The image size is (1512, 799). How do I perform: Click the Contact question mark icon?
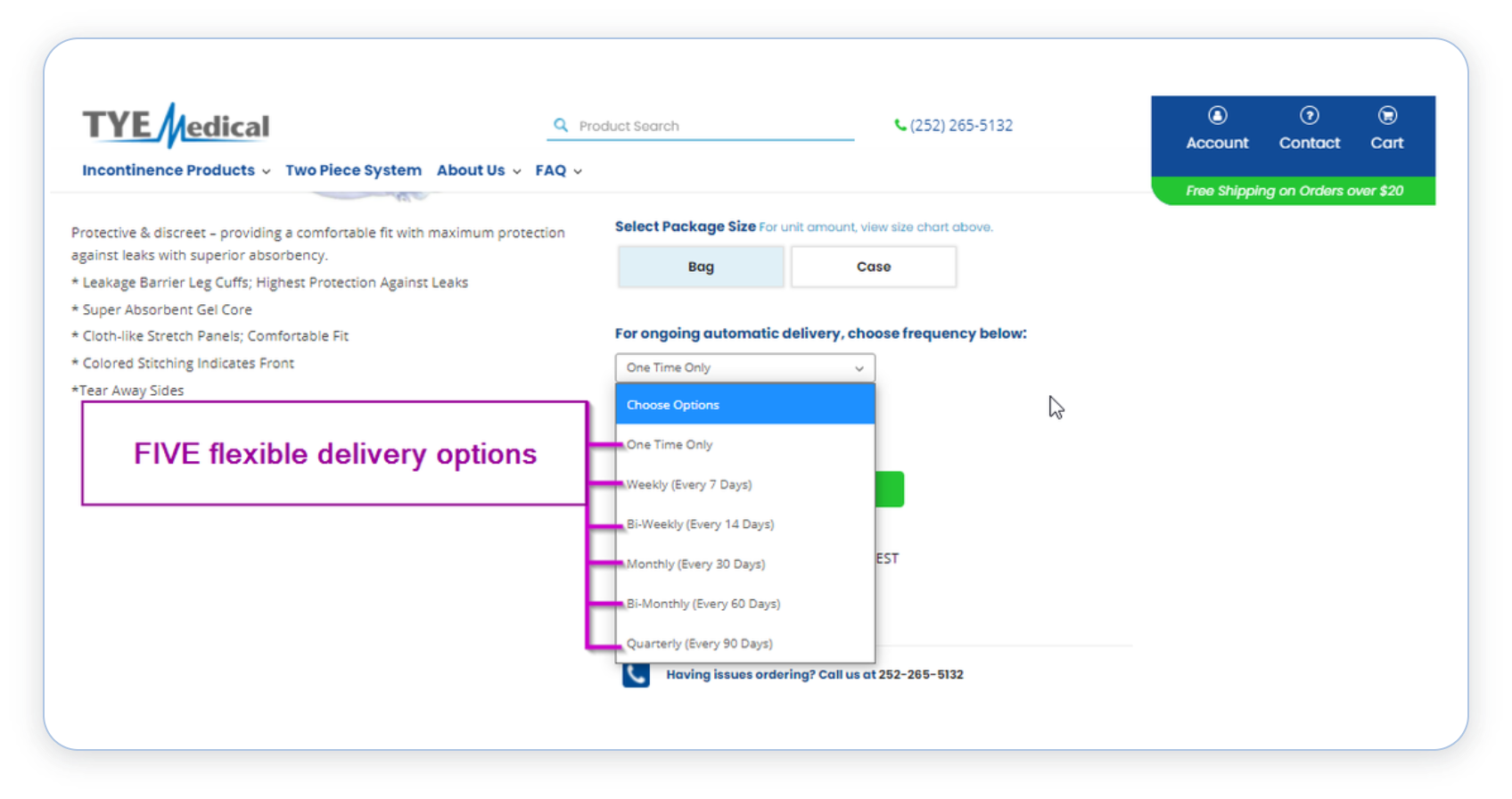point(1309,116)
